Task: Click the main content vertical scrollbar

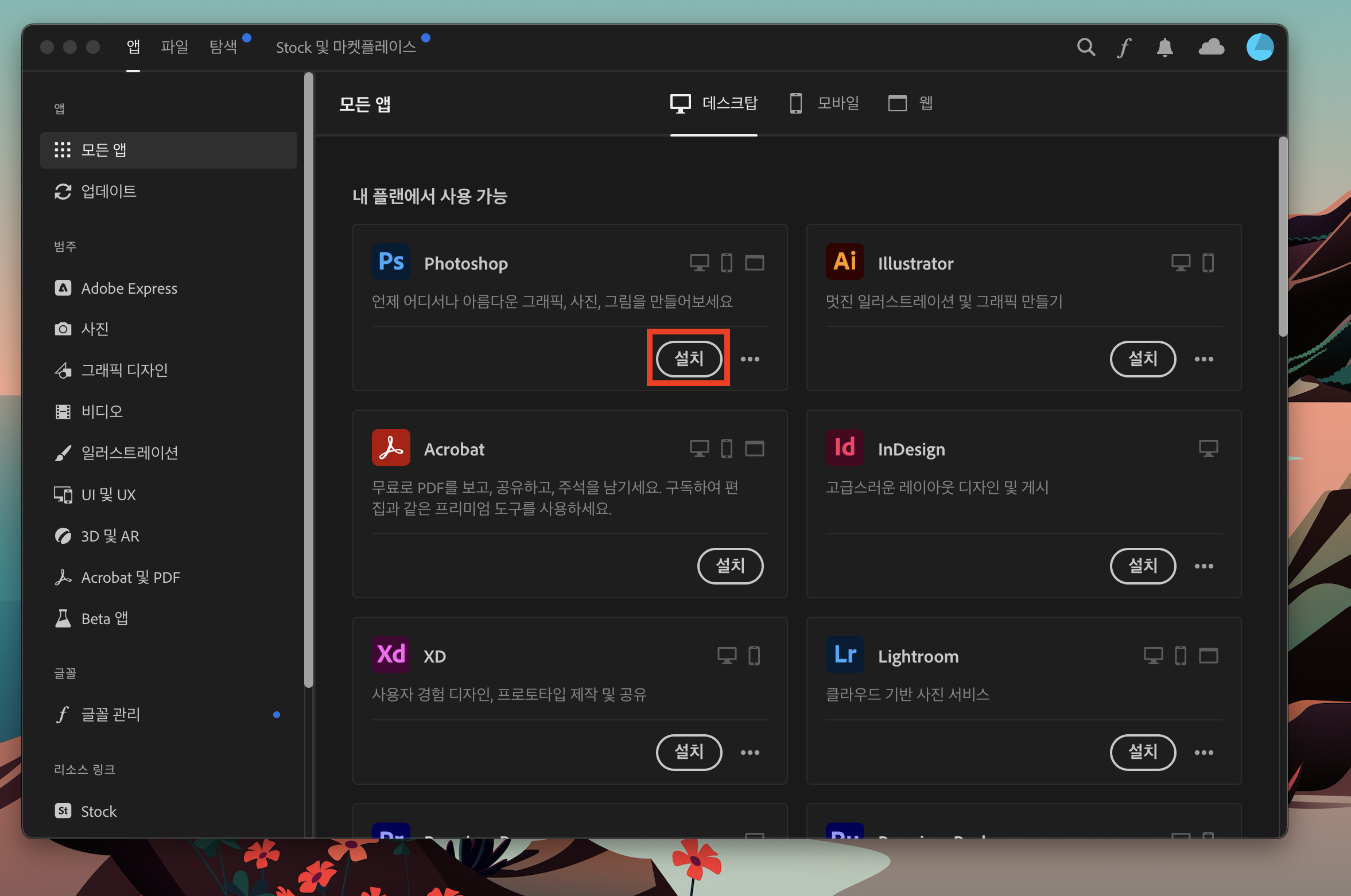Action: click(x=1283, y=236)
